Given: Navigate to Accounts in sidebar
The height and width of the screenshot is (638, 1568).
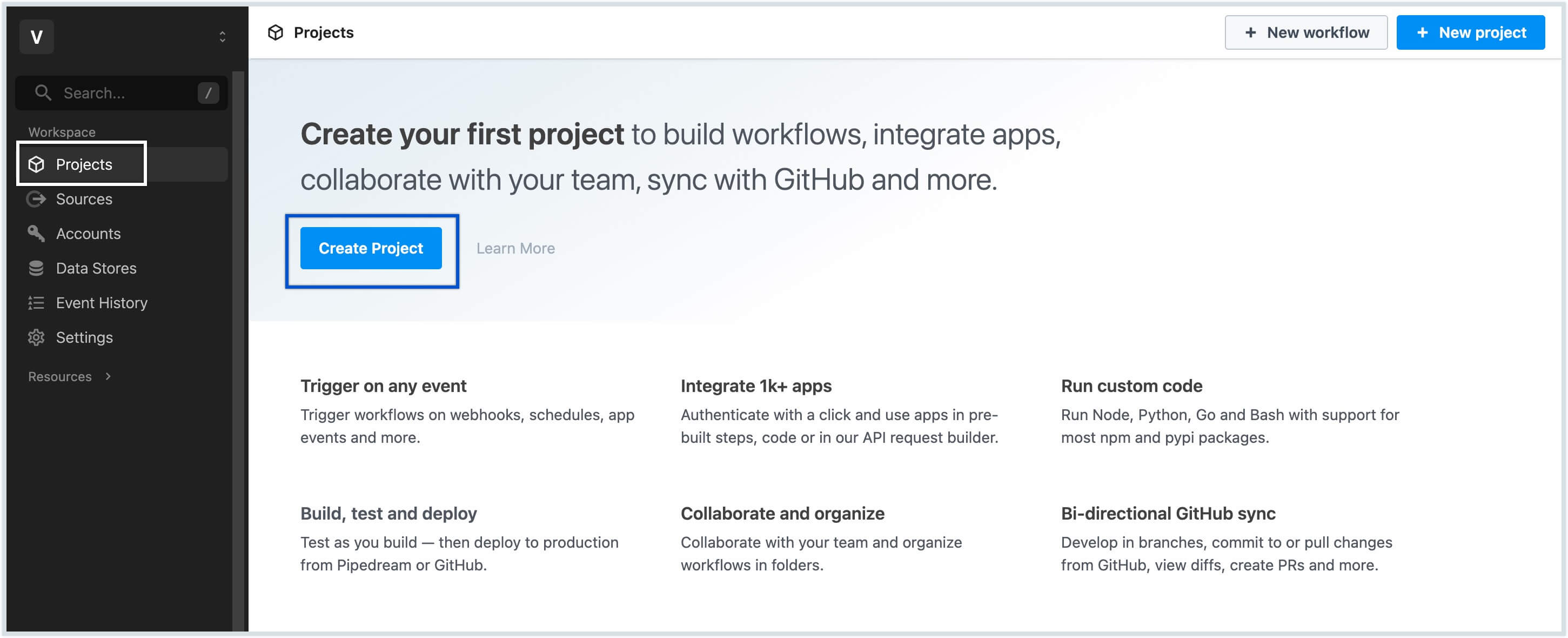Looking at the screenshot, I should pyautogui.click(x=89, y=233).
